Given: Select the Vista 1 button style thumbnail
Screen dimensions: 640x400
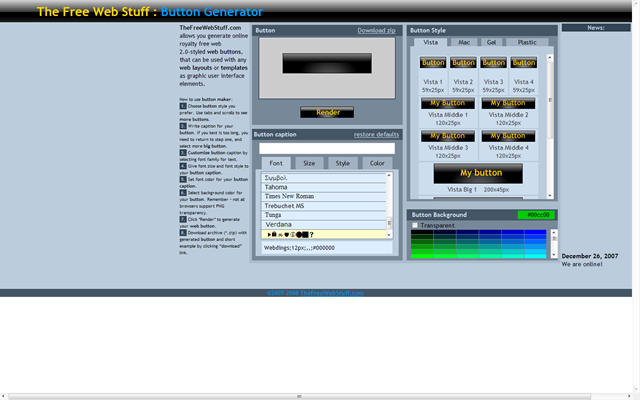Looking at the screenshot, I should point(432,63).
